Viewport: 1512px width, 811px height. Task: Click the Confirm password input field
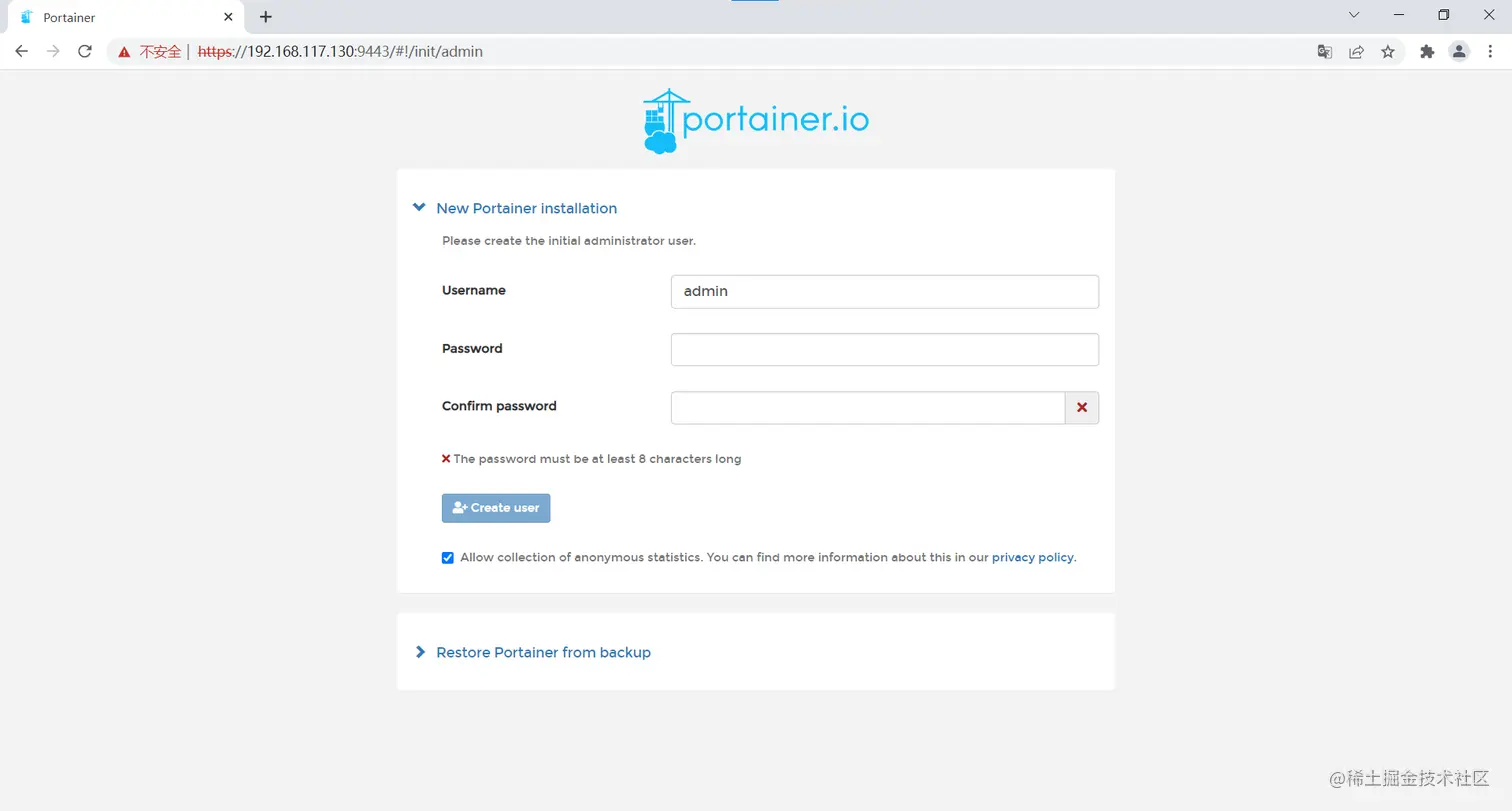tap(868, 408)
